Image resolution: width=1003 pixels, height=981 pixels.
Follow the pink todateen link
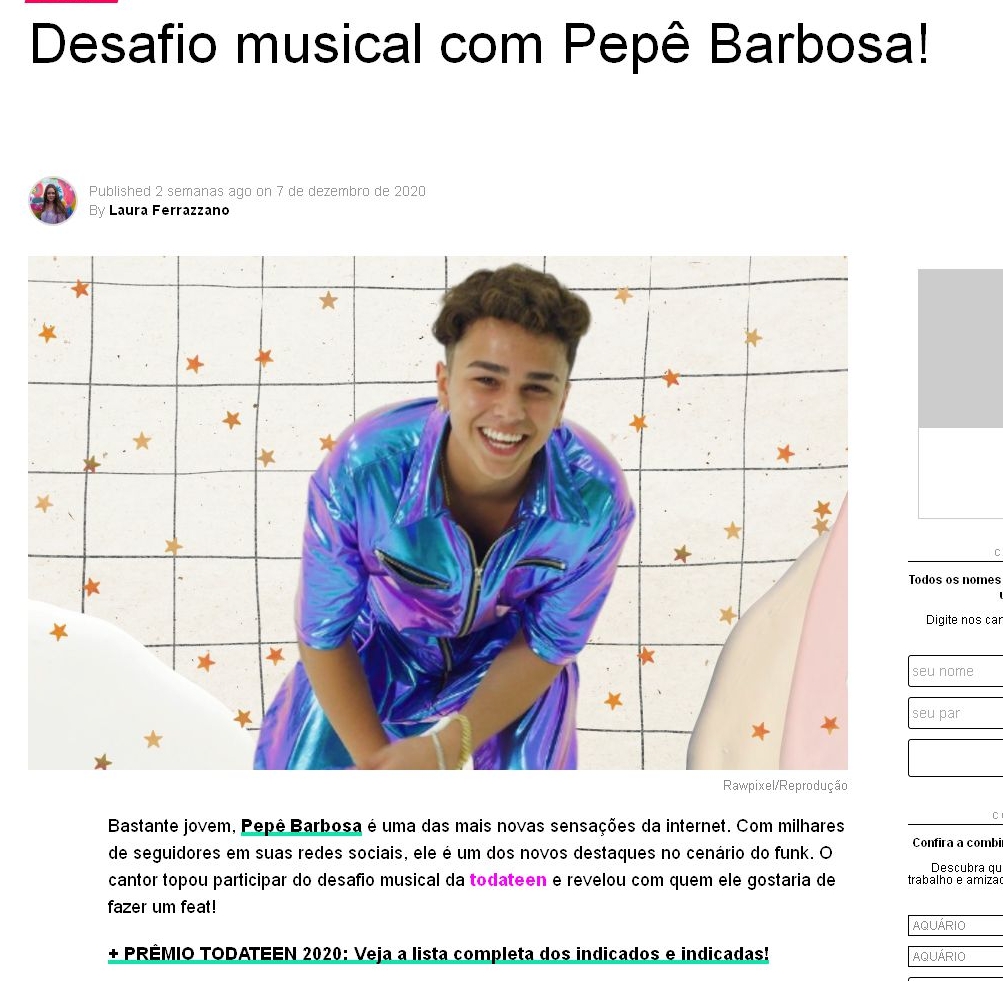pyautogui.click(x=508, y=880)
